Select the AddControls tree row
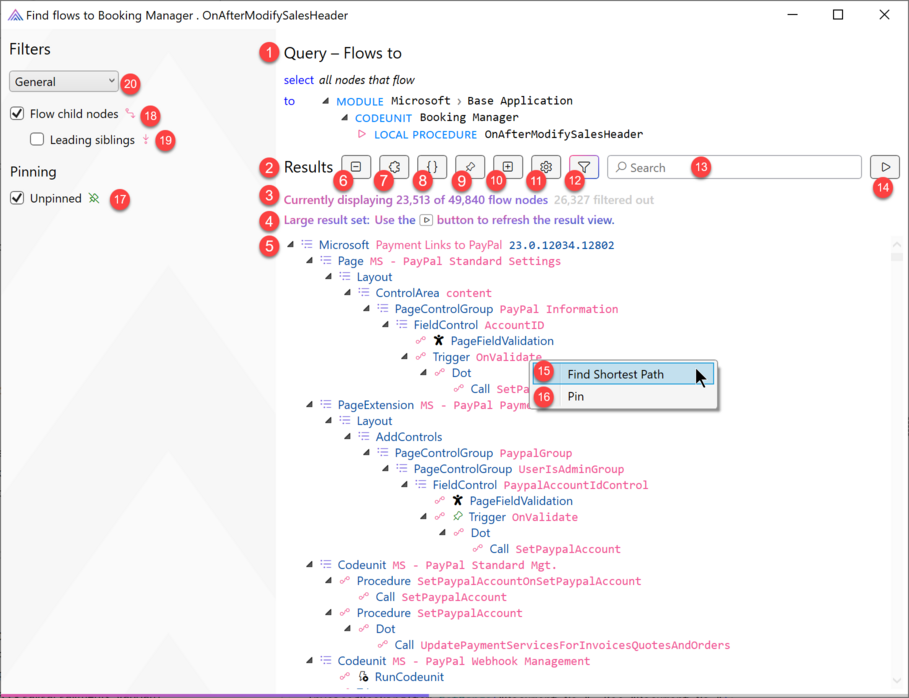Viewport: 909px width, 698px height. 399,437
